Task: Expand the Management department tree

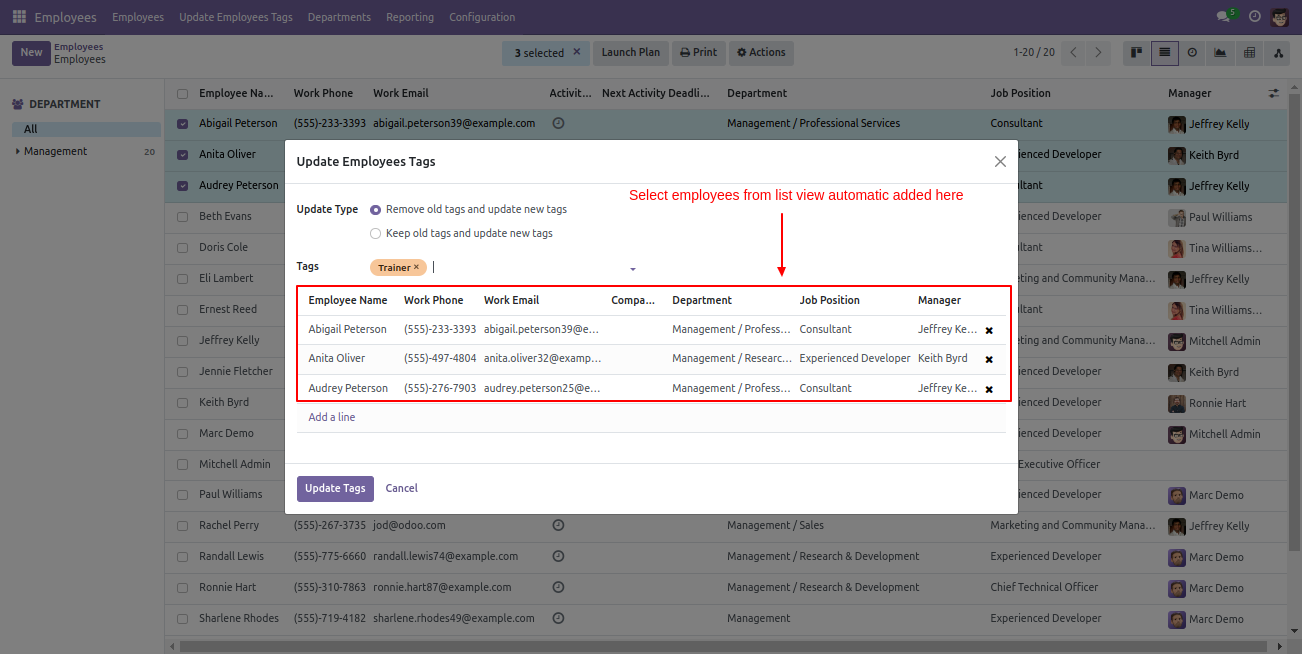Action: pos(17,152)
